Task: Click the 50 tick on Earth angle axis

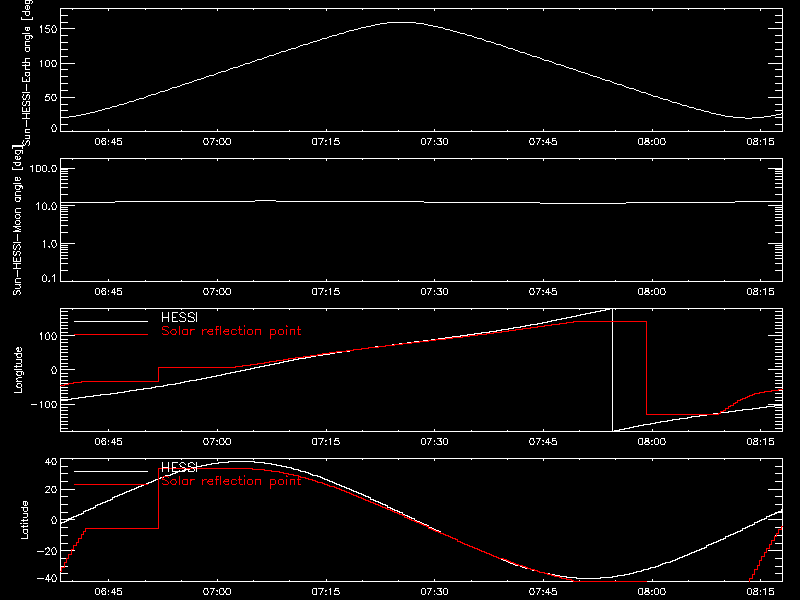Action: point(52,97)
